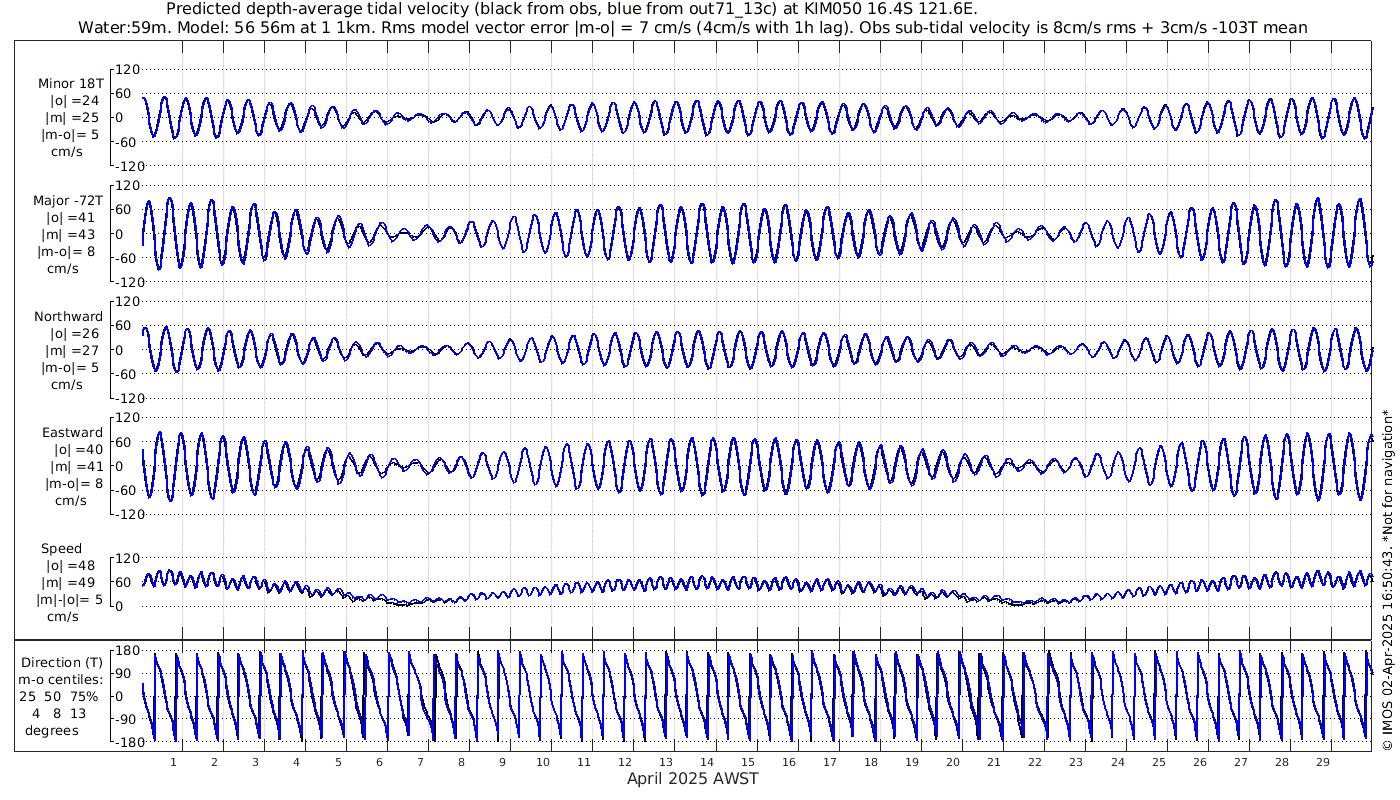Click the vertical IMOS copyright timestamp text
The width and height of the screenshot is (1400, 800).
(1387, 580)
